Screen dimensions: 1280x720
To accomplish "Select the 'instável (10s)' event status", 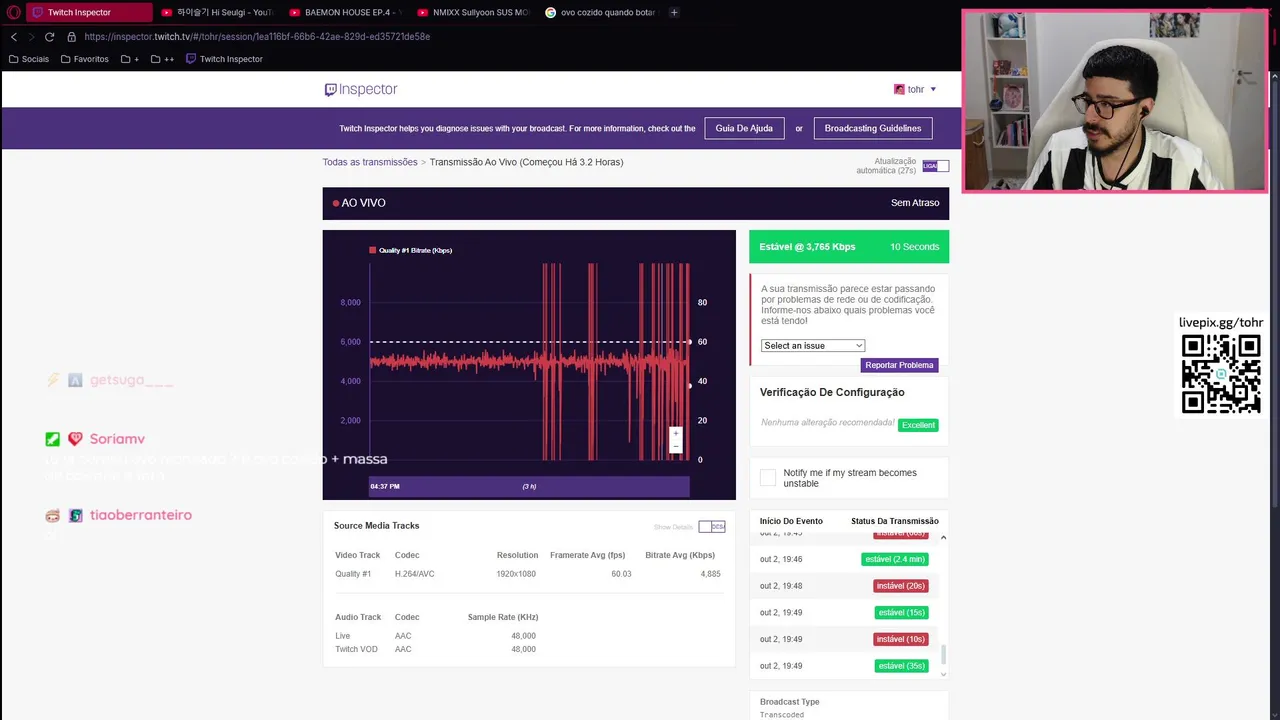I will coord(901,639).
